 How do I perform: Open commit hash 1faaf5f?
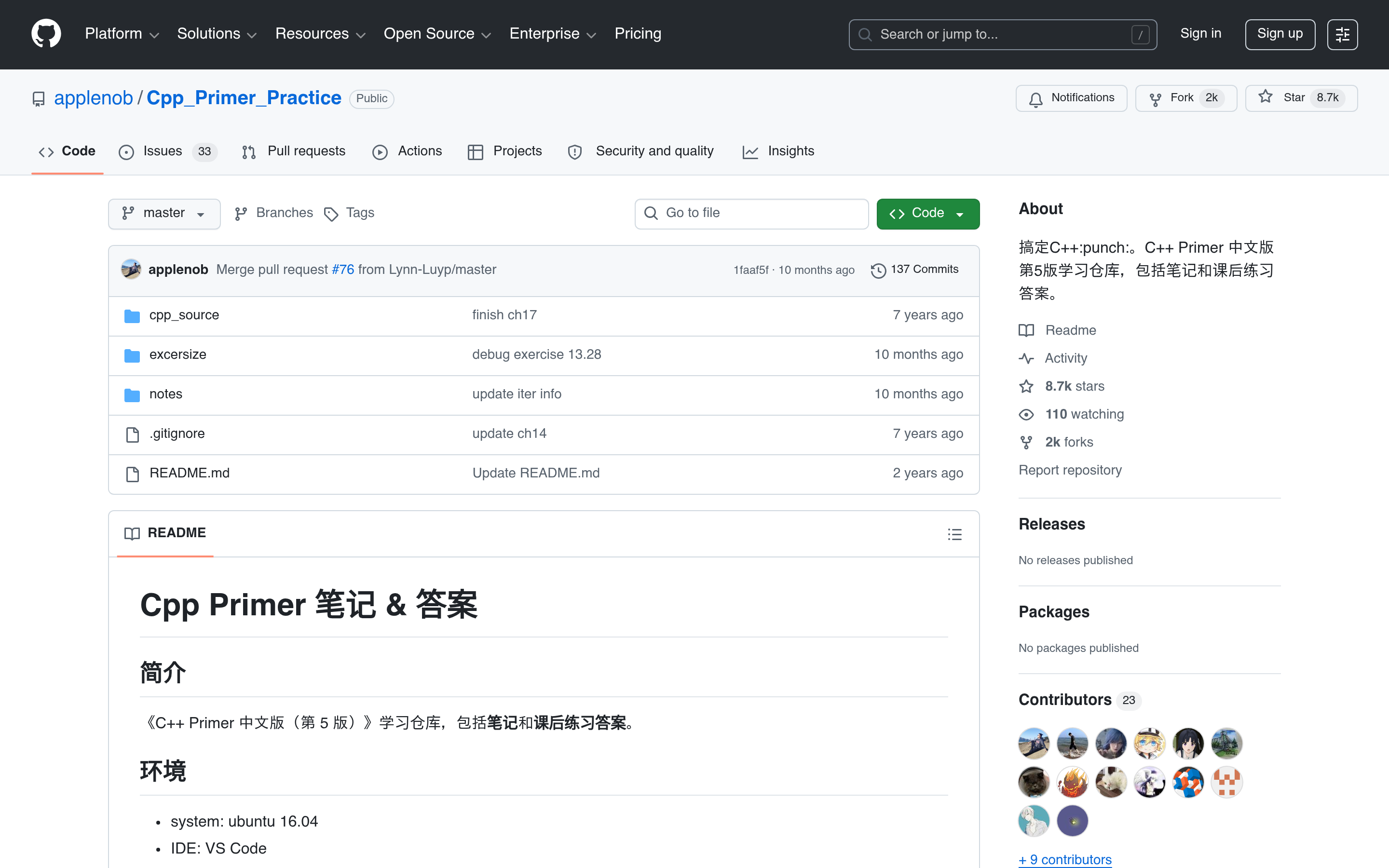tap(751, 270)
